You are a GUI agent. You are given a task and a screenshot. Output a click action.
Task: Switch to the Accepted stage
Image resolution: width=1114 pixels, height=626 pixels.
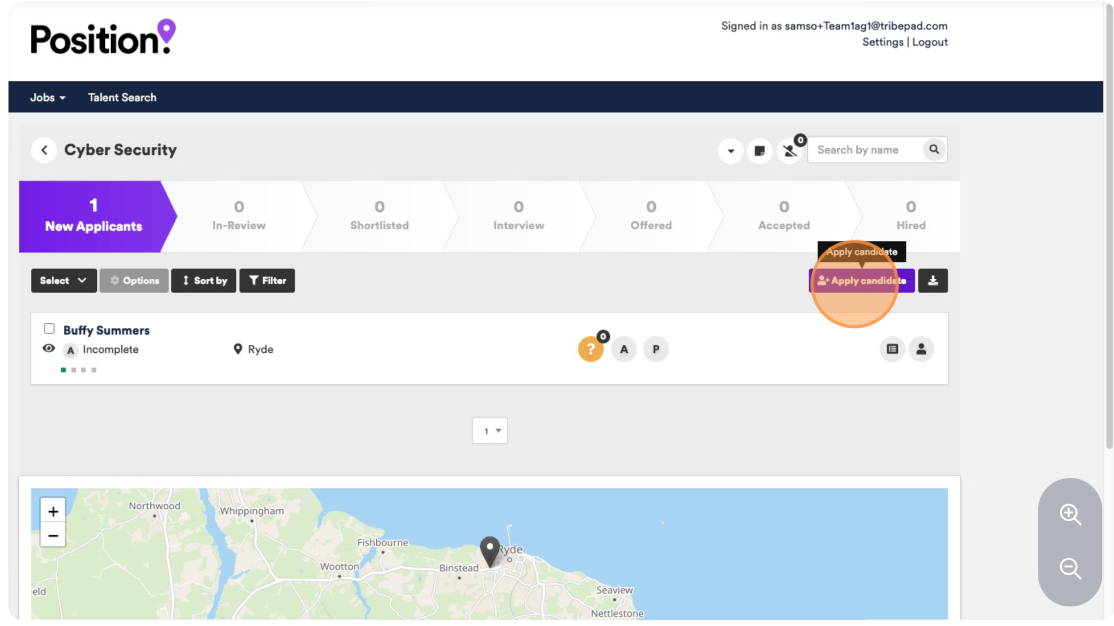[784, 217]
